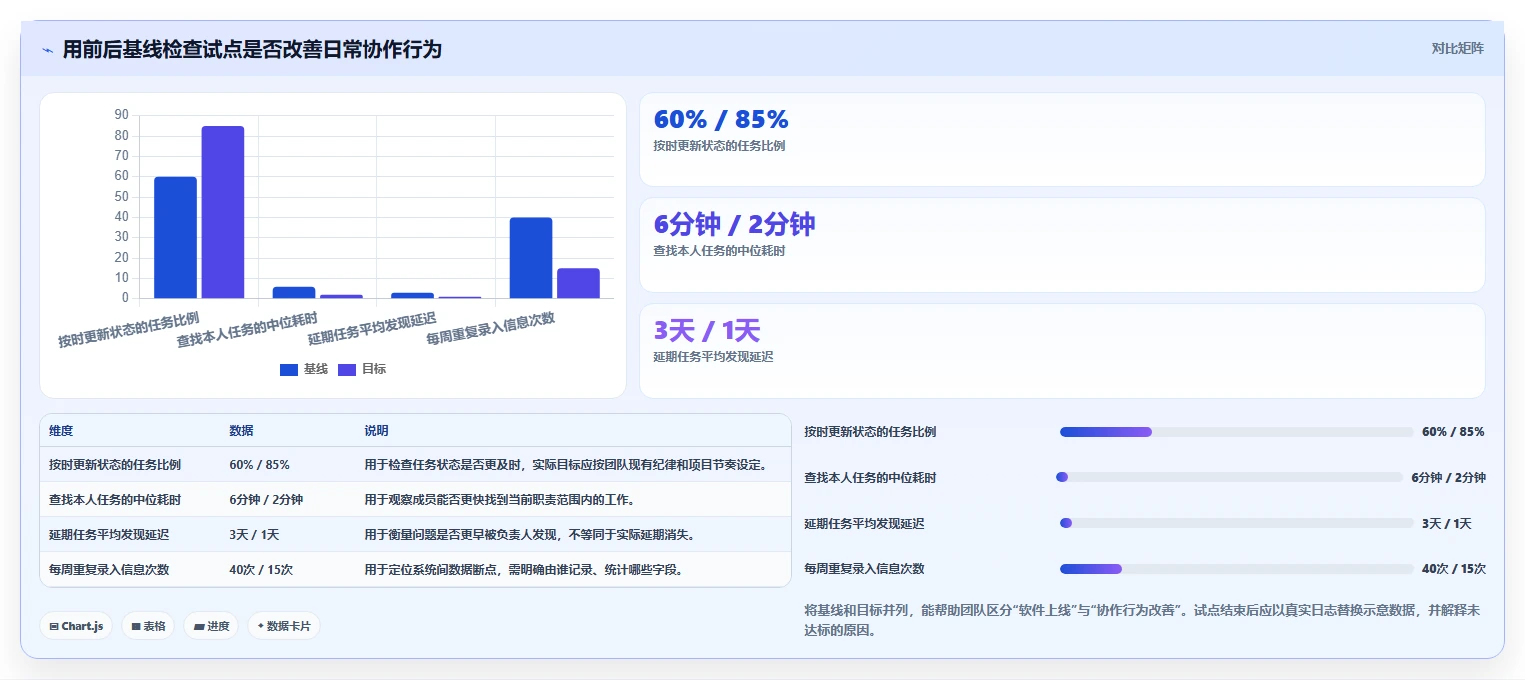Select table row 按时更新状态的任务比例

415,465
